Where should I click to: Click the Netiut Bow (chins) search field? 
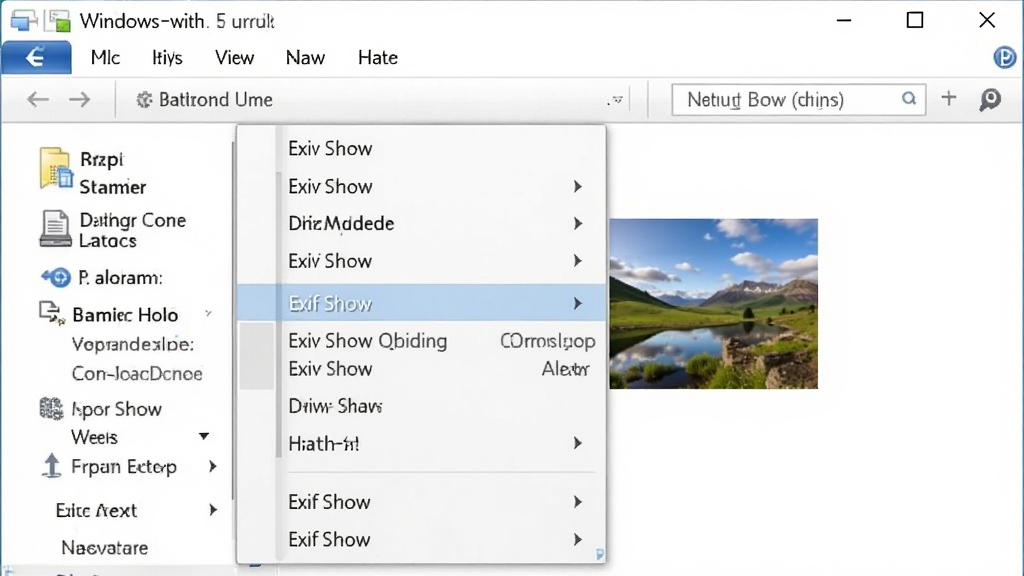[x=798, y=100]
